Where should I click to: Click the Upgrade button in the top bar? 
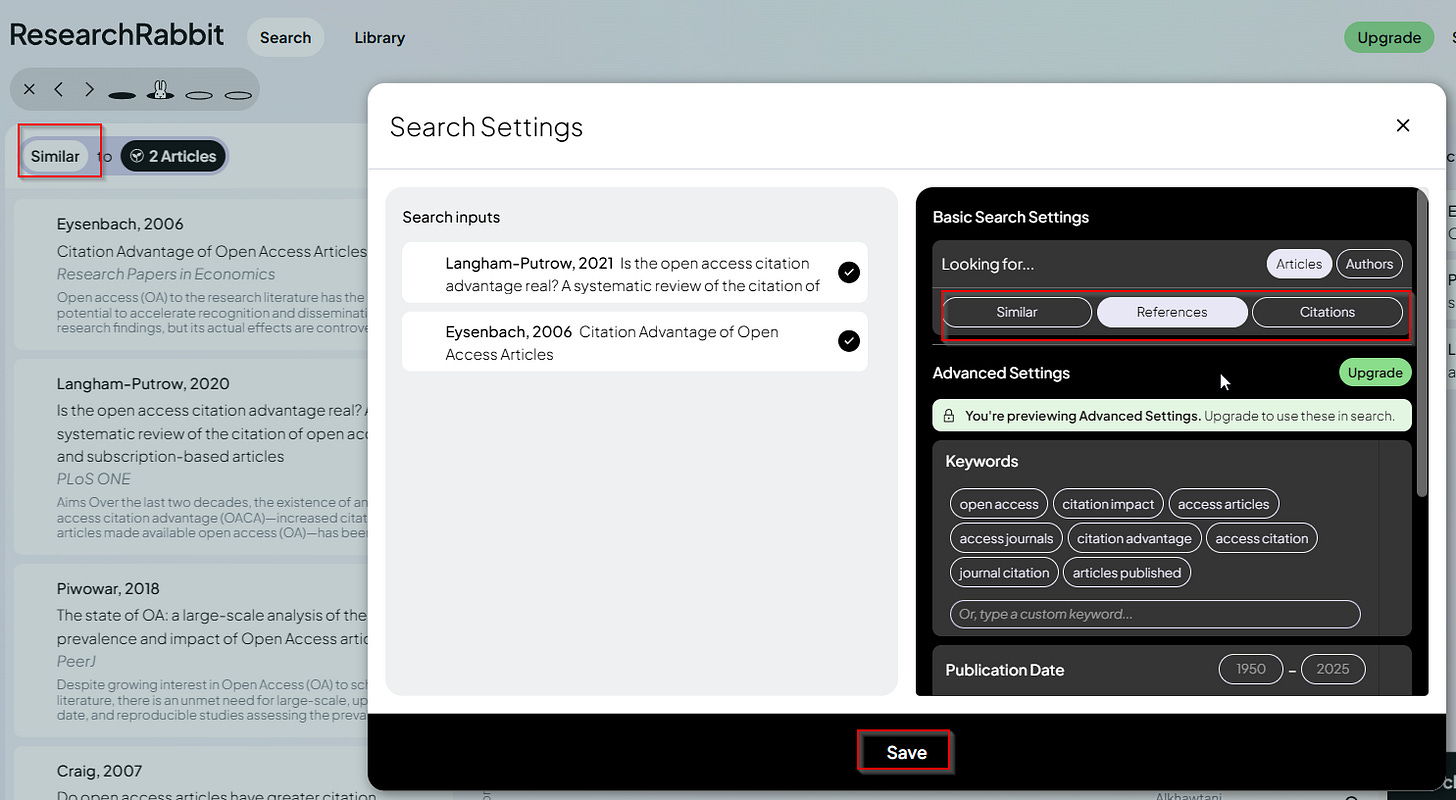coord(1389,38)
